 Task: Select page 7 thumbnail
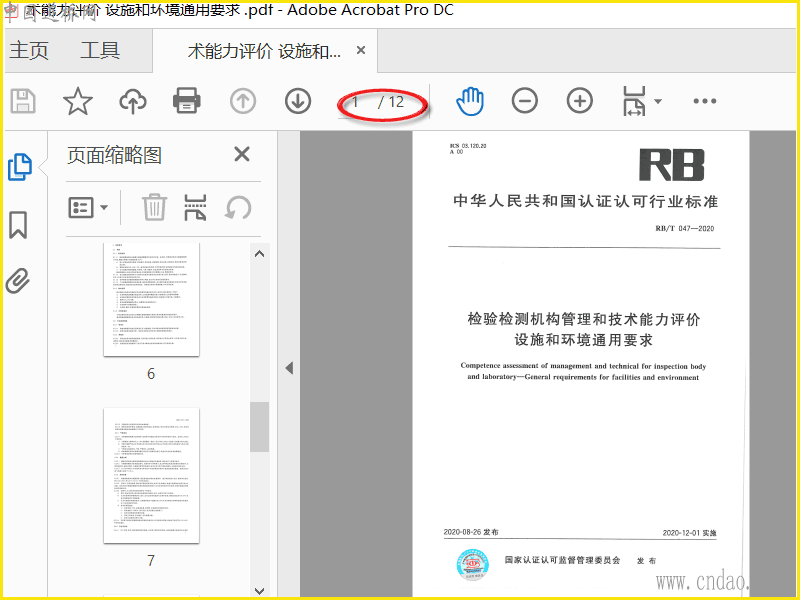tap(152, 476)
